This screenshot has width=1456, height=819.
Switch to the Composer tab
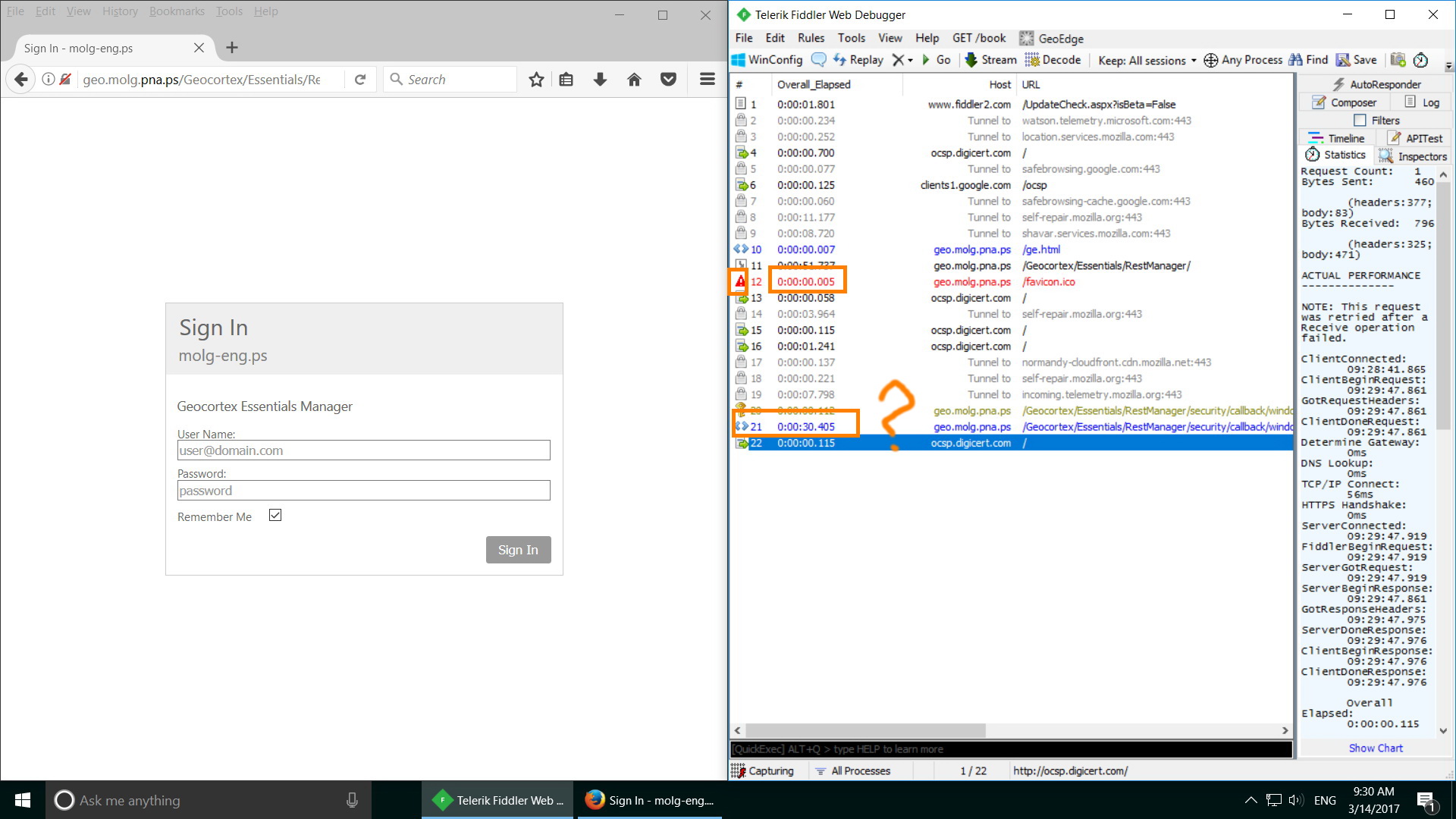[x=1344, y=102]
